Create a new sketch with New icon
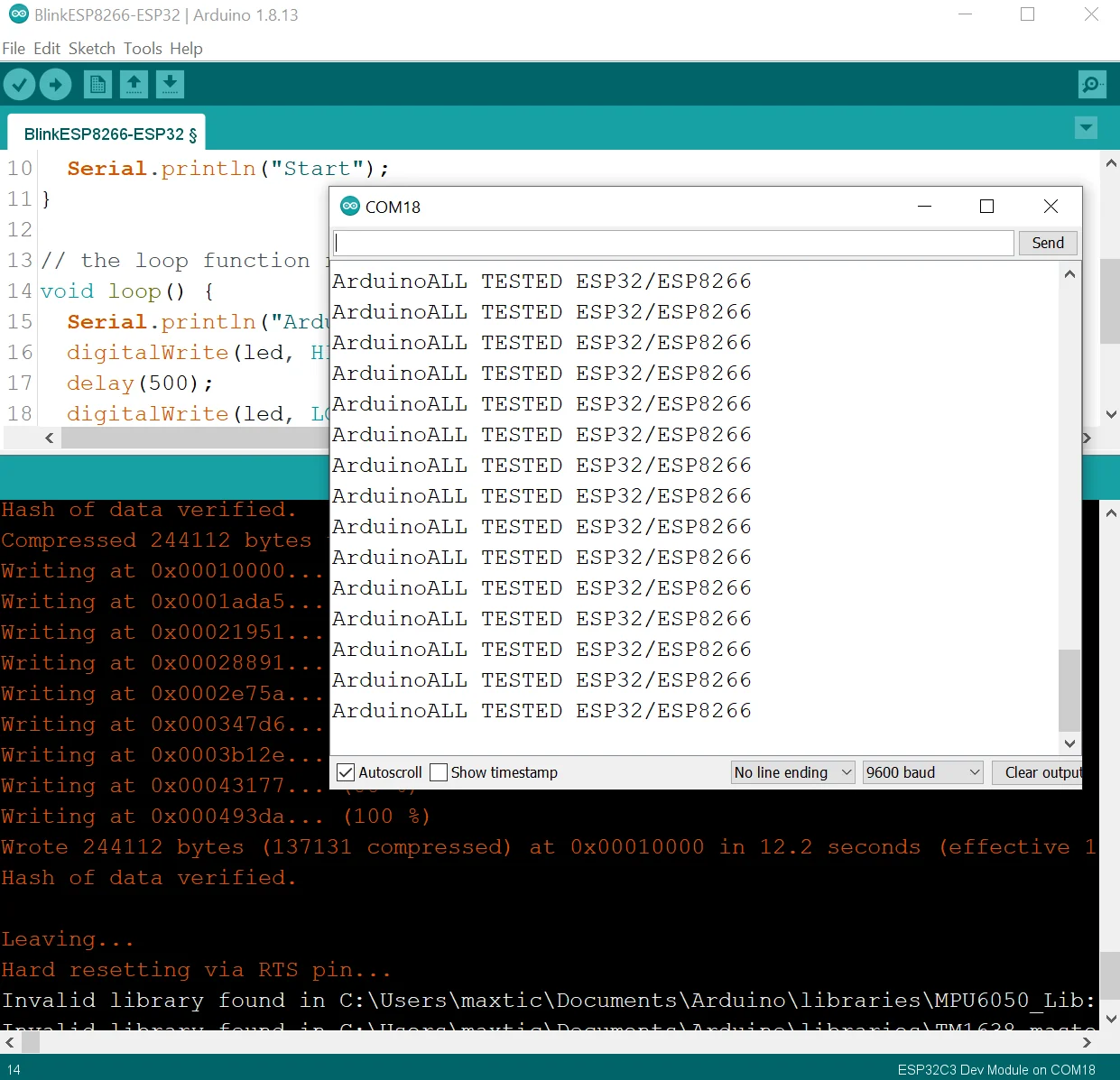The width and height of the screenshot is (1120, 1080). click(x=97, y=85)
